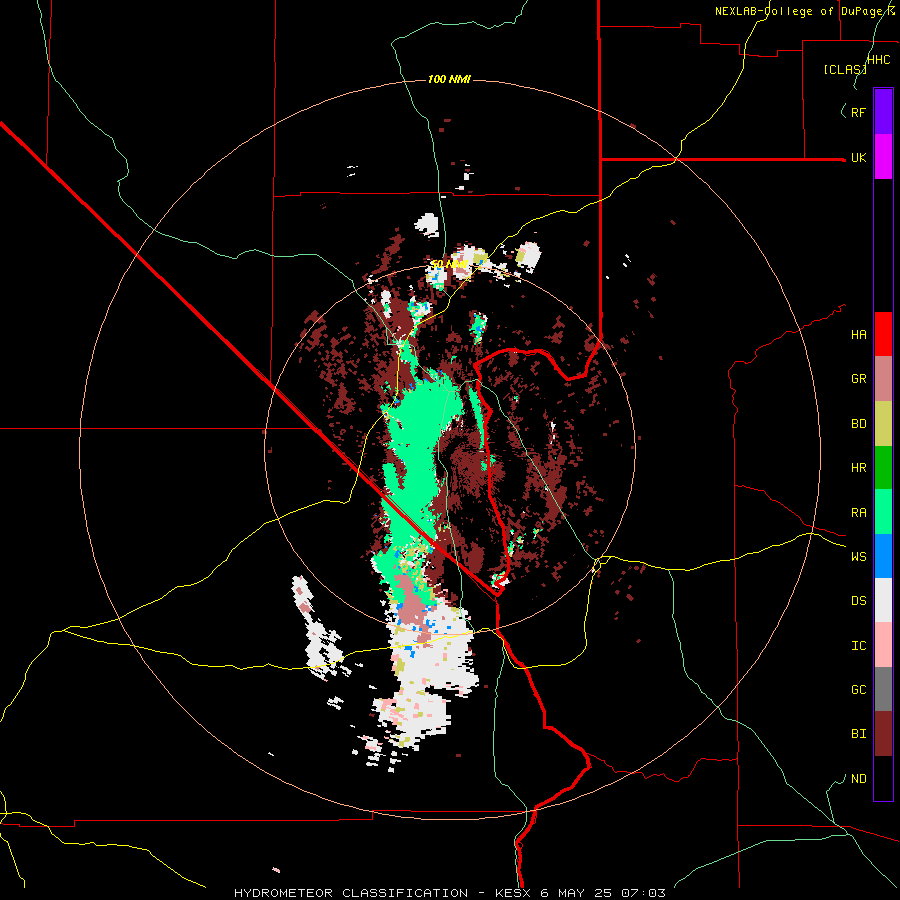Click the [CLAS] units label

pos(845,69)
